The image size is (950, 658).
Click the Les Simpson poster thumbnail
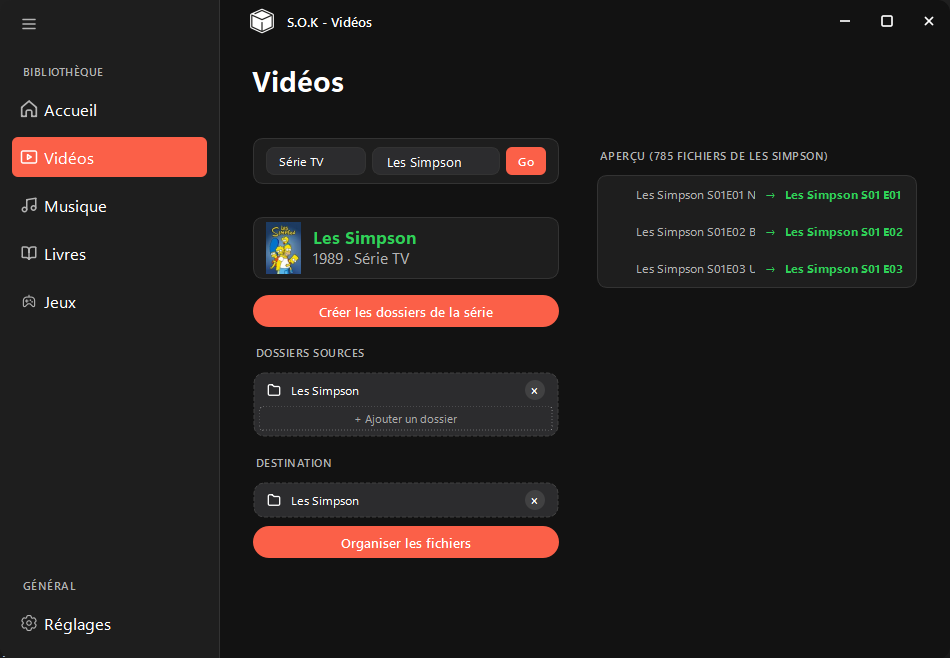(283, 248)
